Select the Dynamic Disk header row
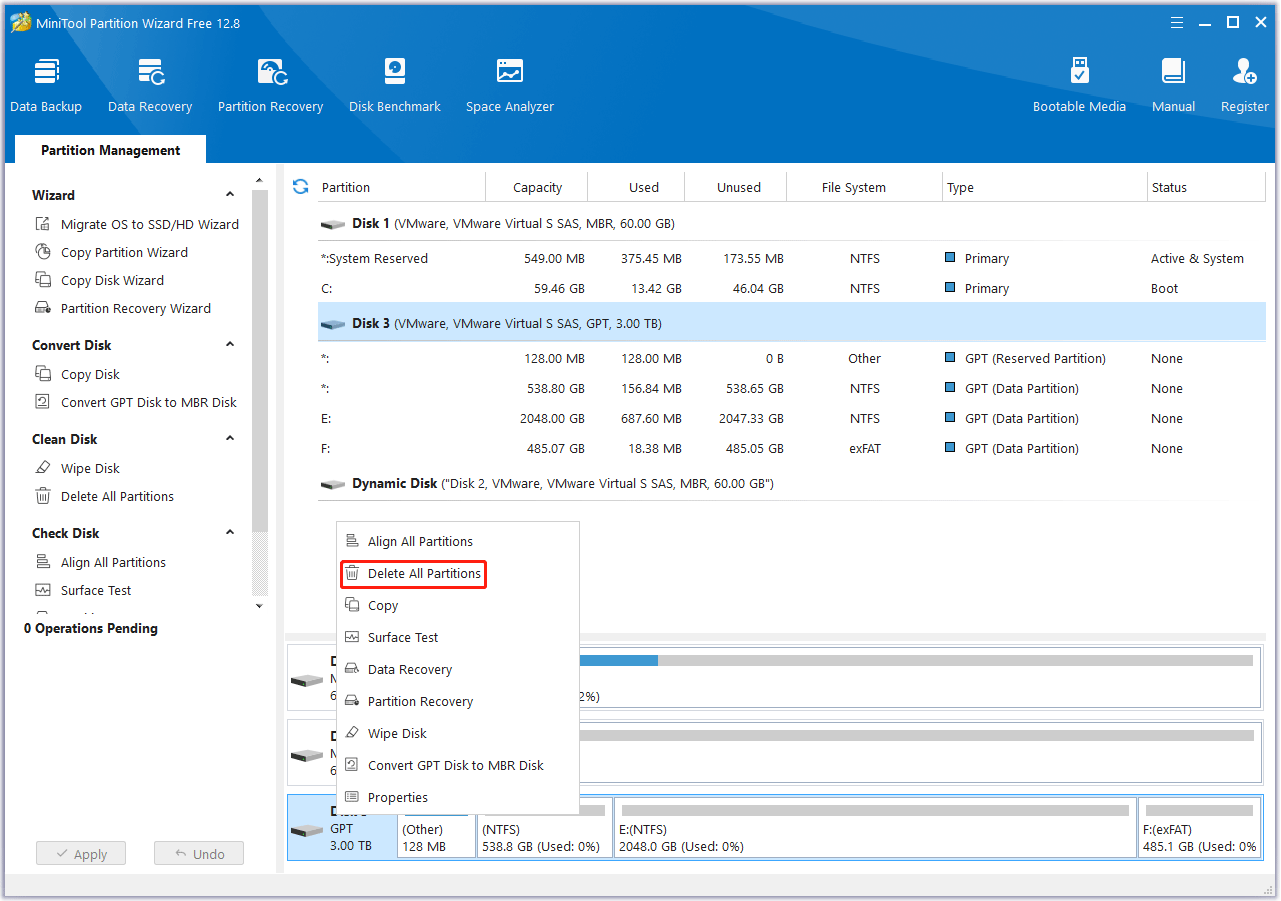The width and height of the screenshot is (1281, 901). coord(791,484)
